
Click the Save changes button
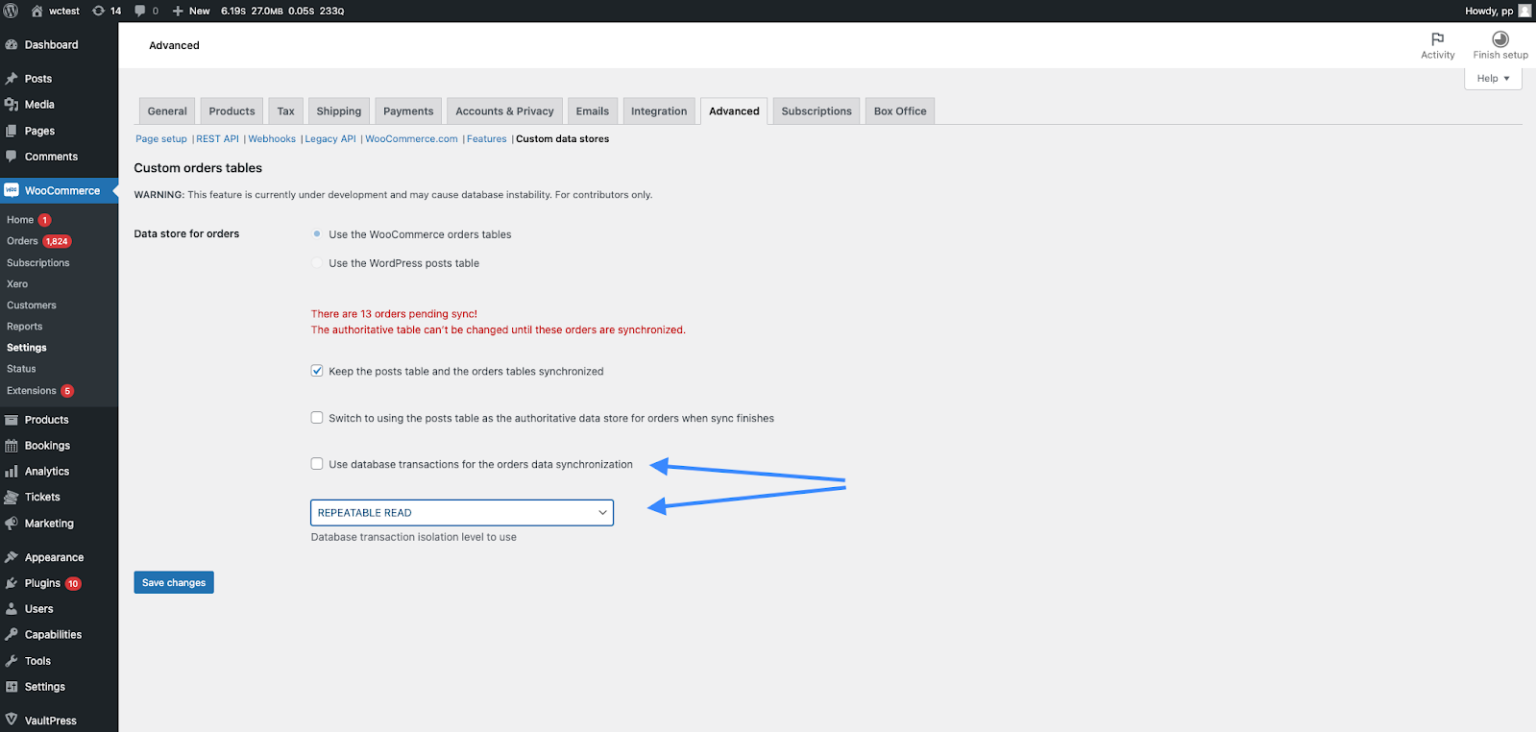pyautogui.click(x=174, y=583)
